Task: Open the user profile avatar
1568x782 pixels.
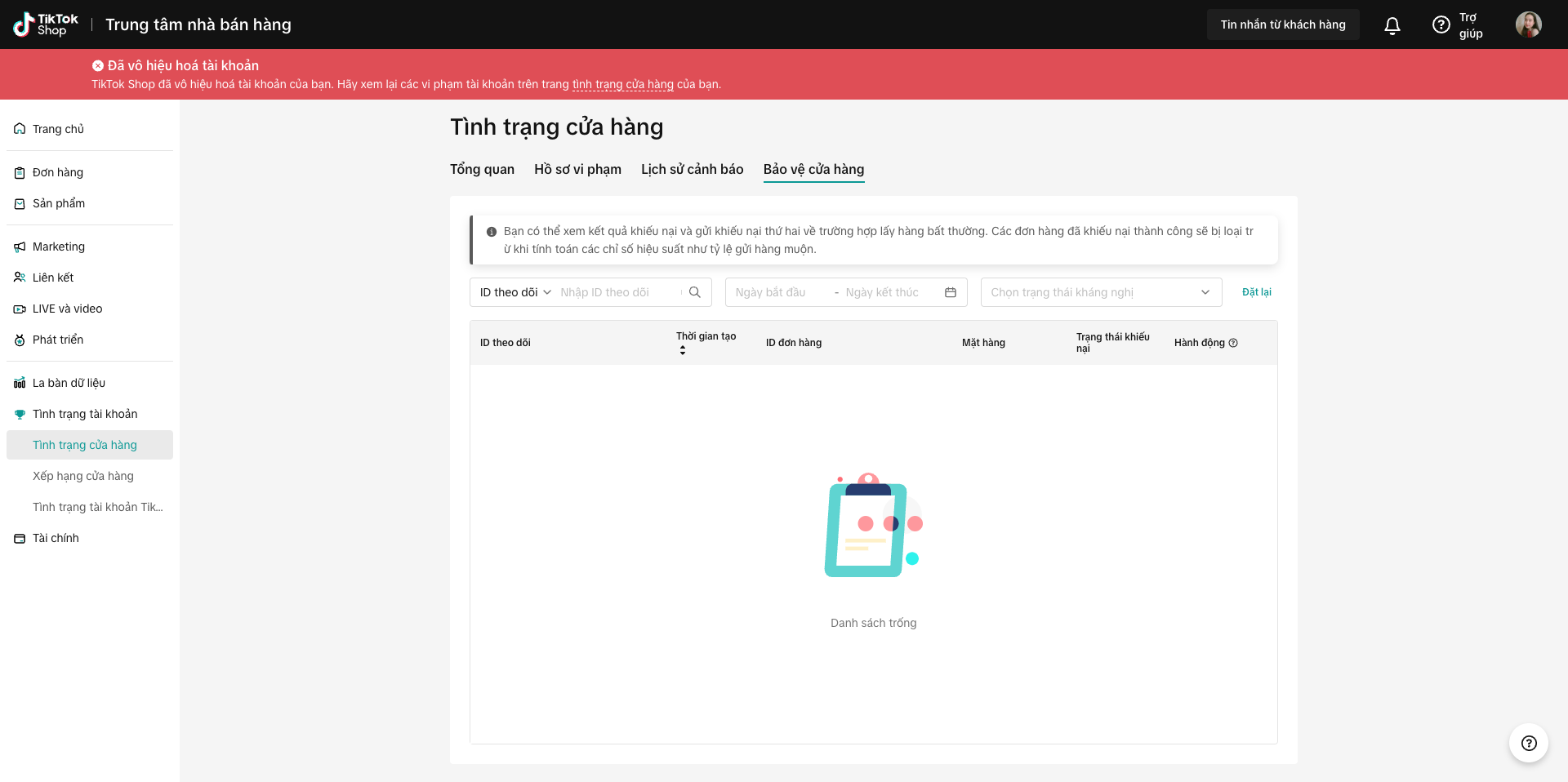Action: tap(1528, 24)
